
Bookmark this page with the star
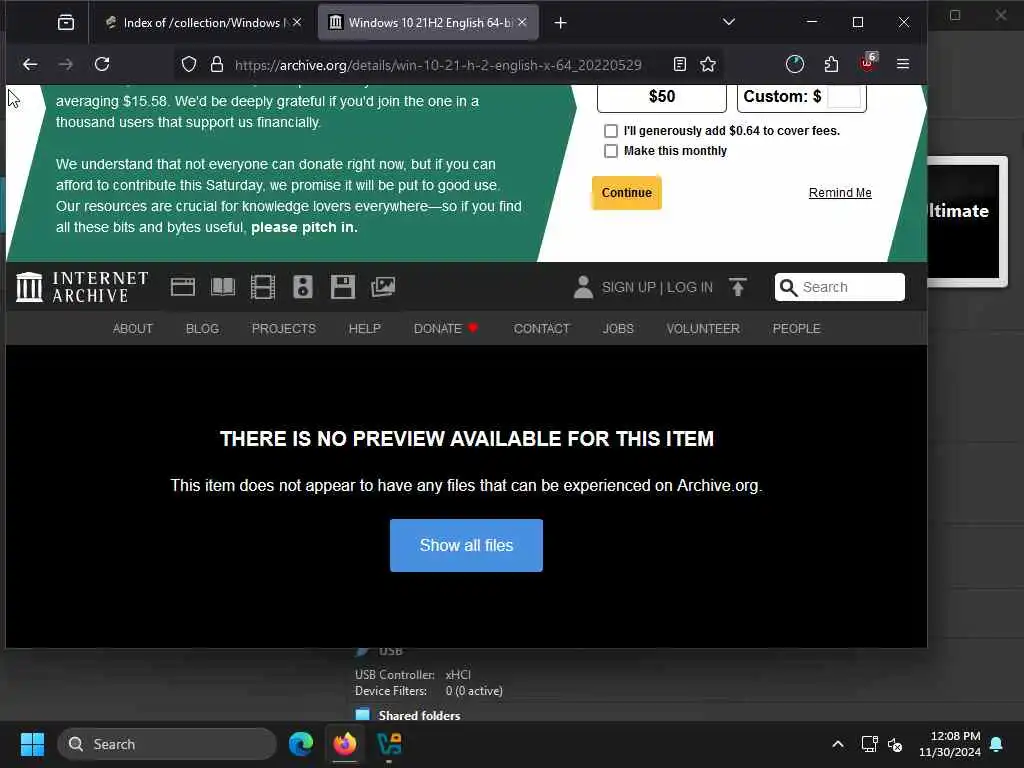point(708,64)
